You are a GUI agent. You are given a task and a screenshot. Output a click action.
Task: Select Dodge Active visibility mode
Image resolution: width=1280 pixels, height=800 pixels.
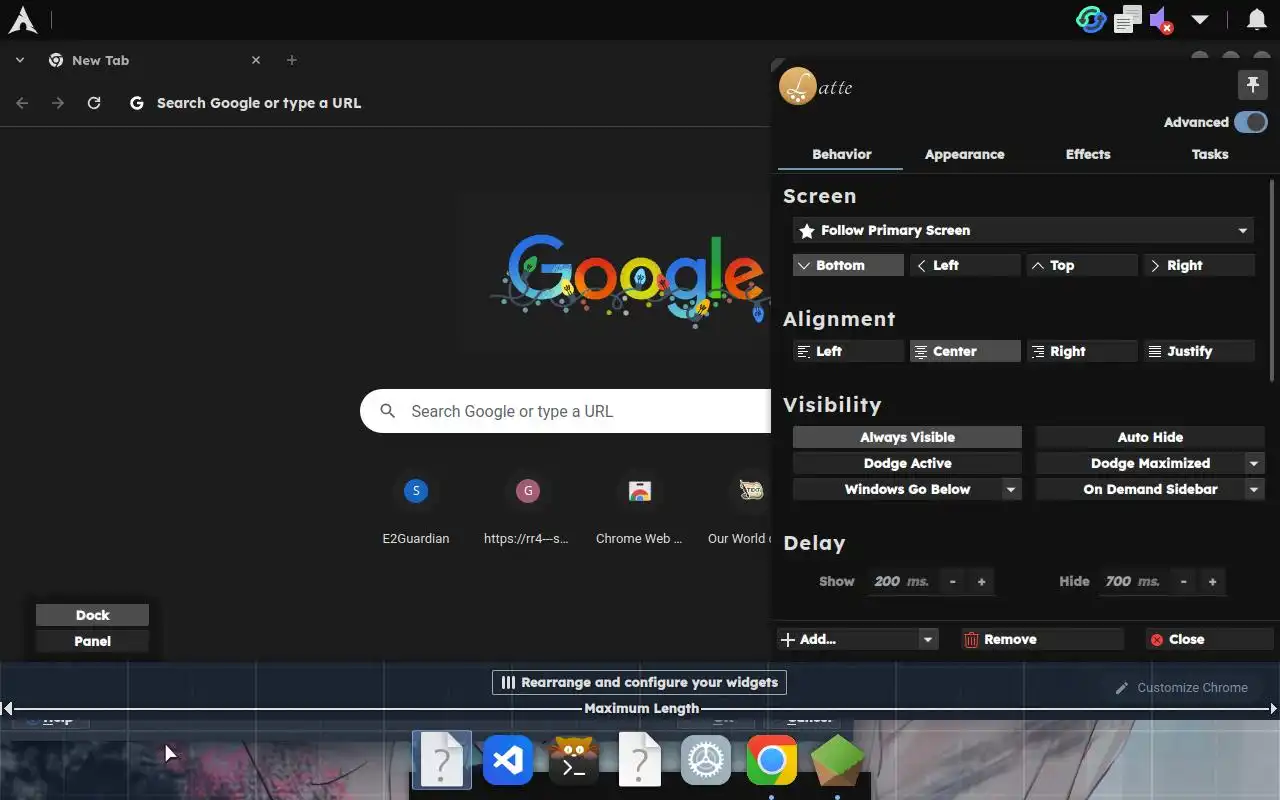click(x=907, y=463)
